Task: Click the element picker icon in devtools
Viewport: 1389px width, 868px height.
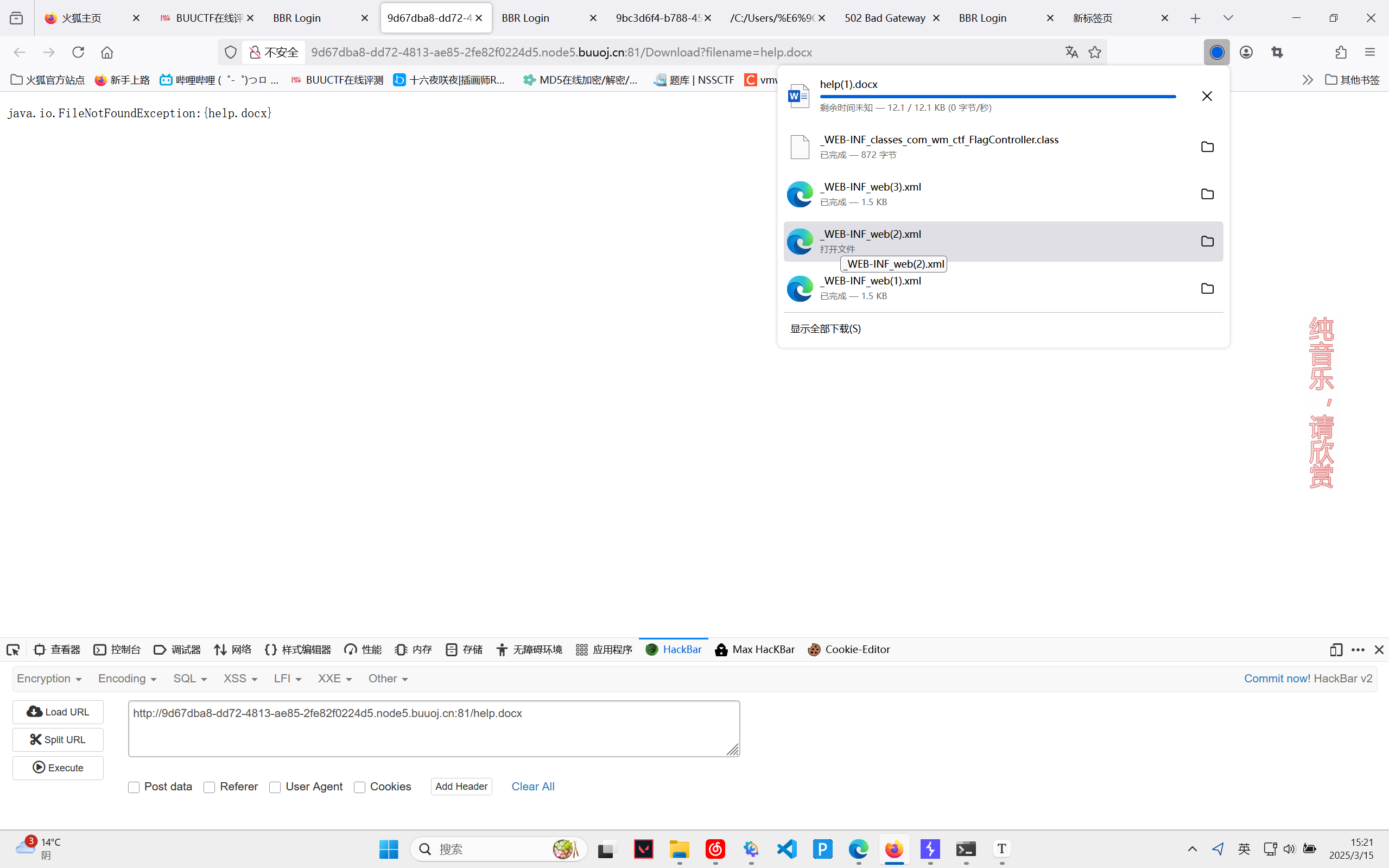Action: 12,650
